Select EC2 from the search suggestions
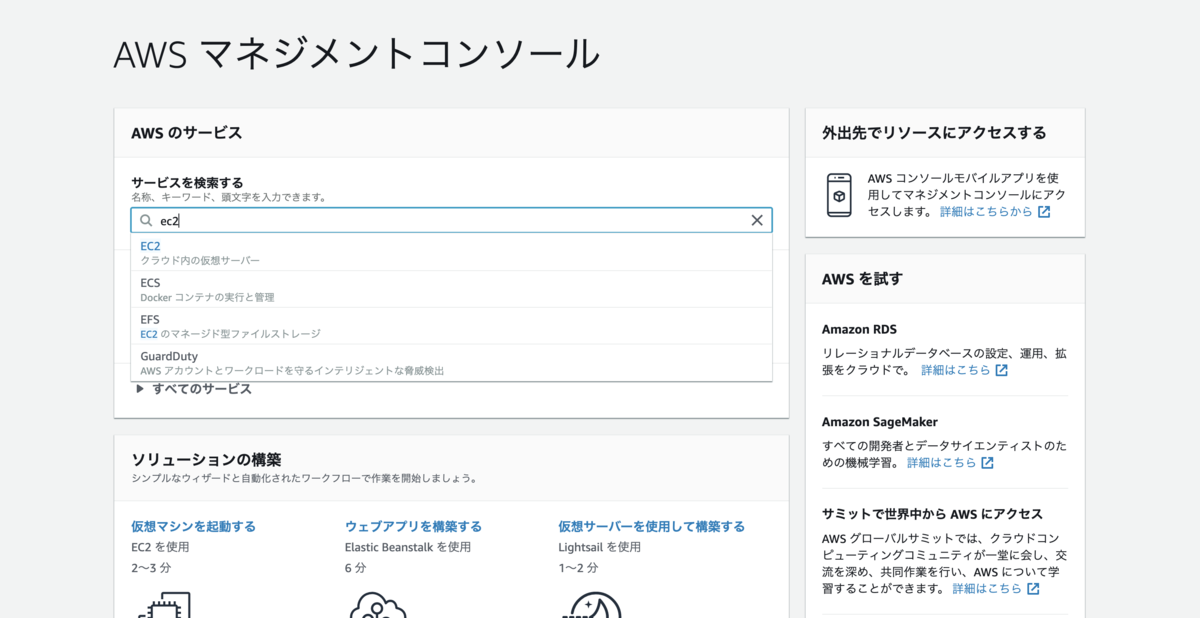The height and width of the screenshot is (618, 1200). pyautogui.click(x=451, y=252)
